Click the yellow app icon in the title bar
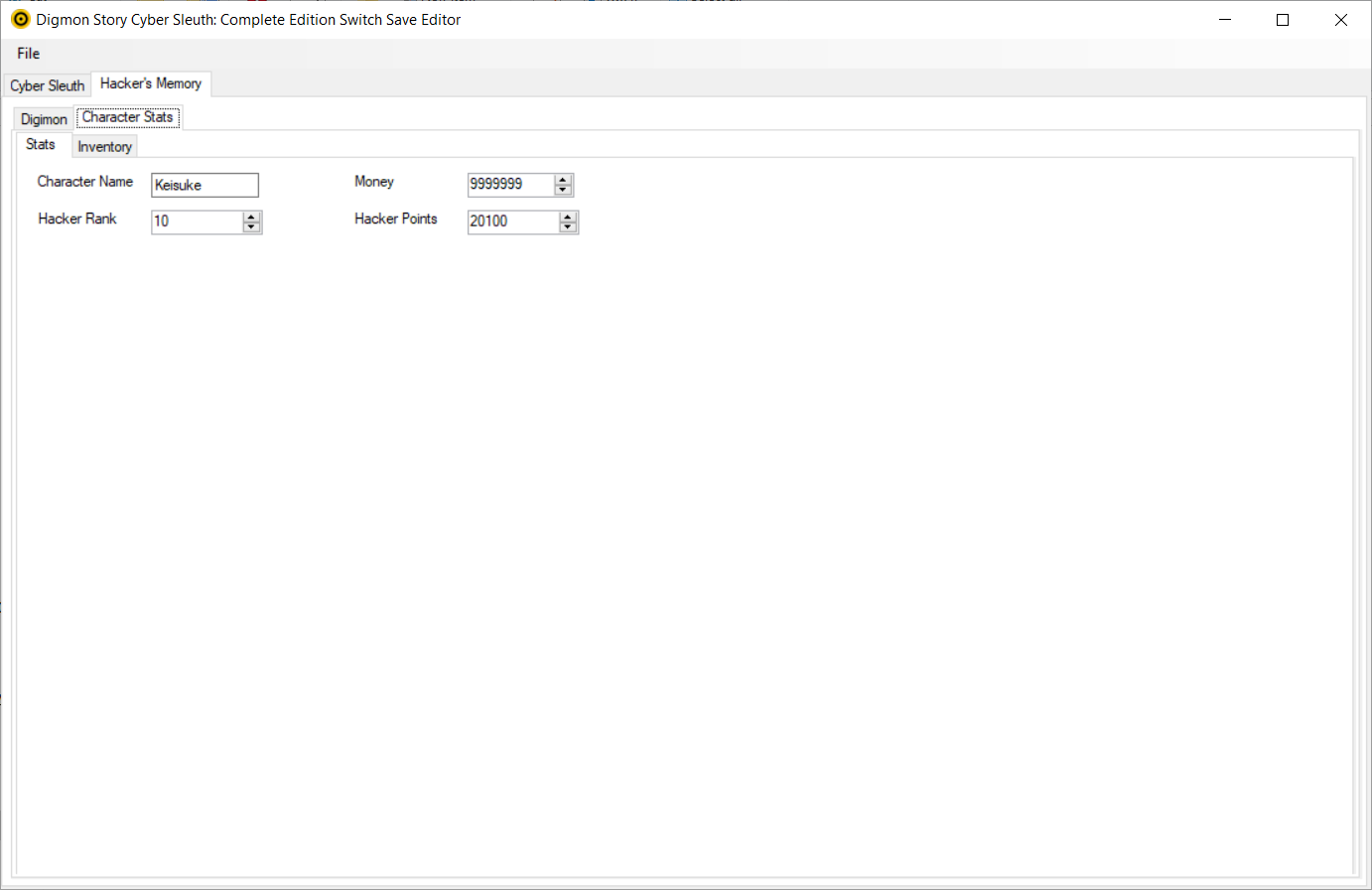The image size is (1372, 890). point(20,20)
